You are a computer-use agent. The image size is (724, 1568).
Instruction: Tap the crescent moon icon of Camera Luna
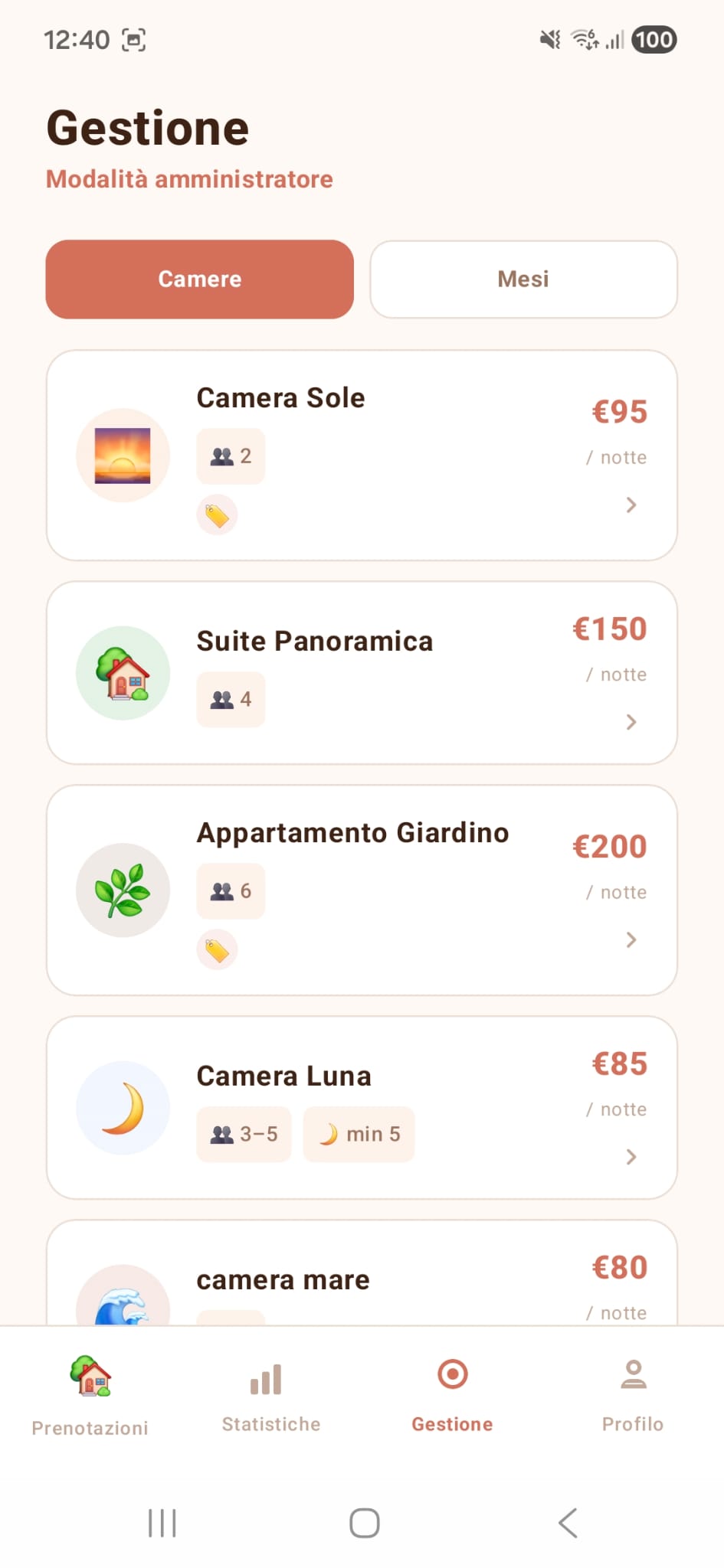(x=123, y=1108)
